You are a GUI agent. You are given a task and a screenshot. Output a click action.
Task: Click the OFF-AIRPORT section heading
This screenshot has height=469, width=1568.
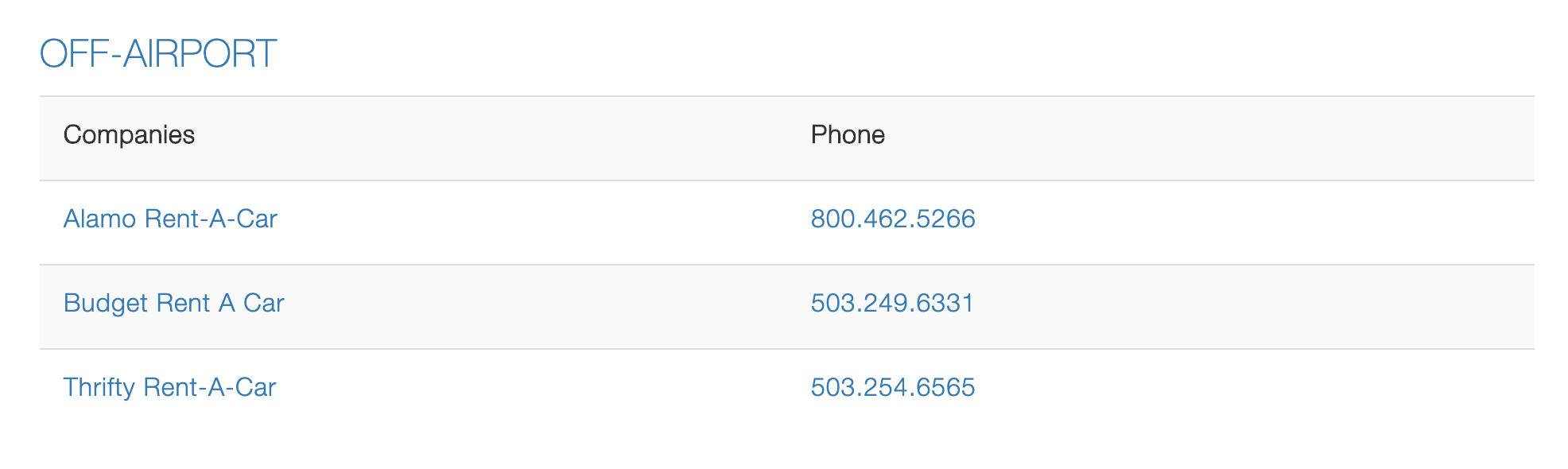tap(158, 54)
